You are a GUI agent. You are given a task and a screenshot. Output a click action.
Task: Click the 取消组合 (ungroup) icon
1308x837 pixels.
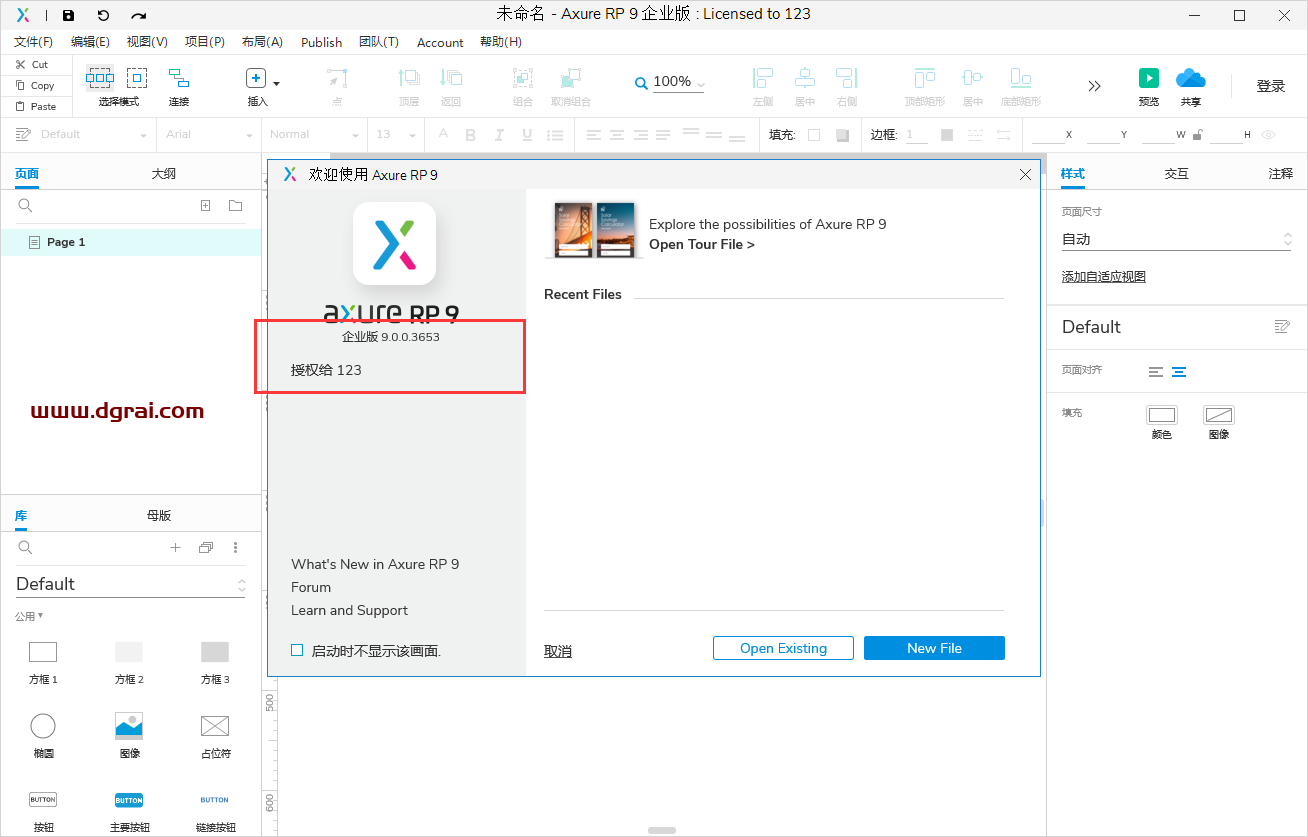click(x=571, y=80)
